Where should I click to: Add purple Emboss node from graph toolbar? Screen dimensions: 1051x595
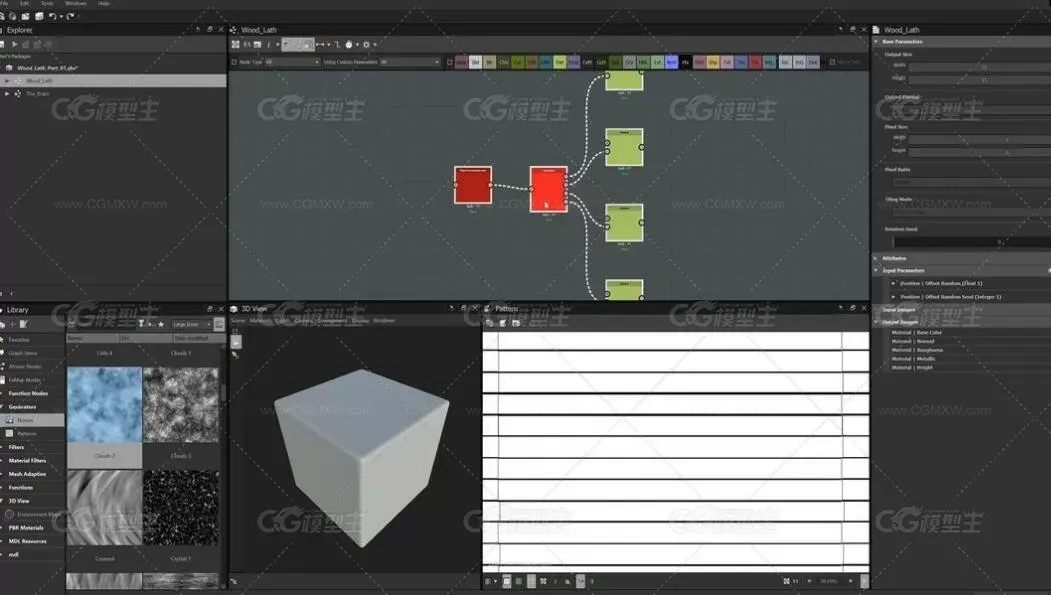574,62
